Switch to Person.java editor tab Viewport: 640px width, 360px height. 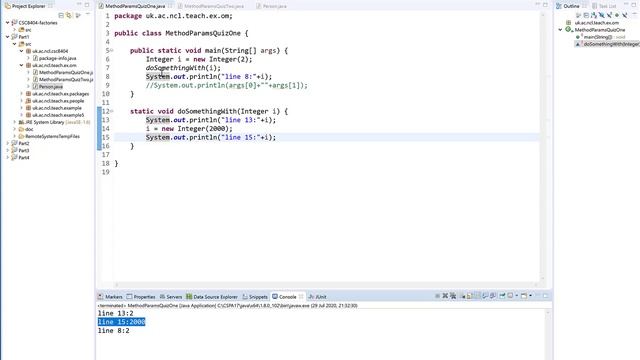pos(274,6)
